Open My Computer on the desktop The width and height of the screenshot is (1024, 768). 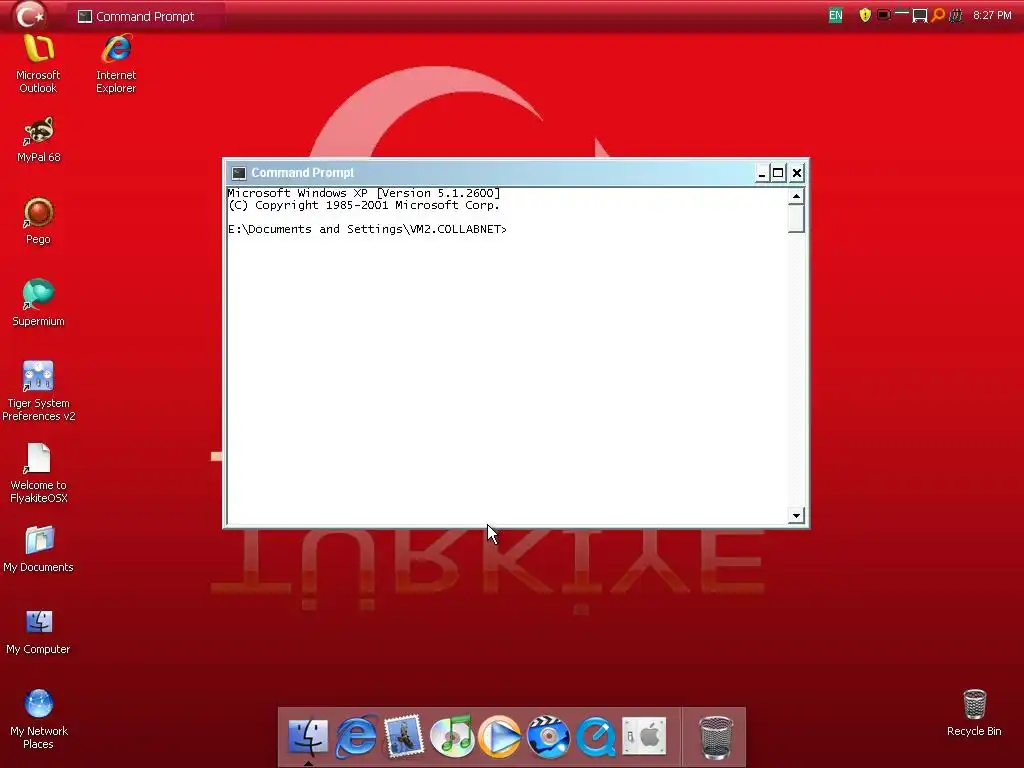tap(39, 632)
